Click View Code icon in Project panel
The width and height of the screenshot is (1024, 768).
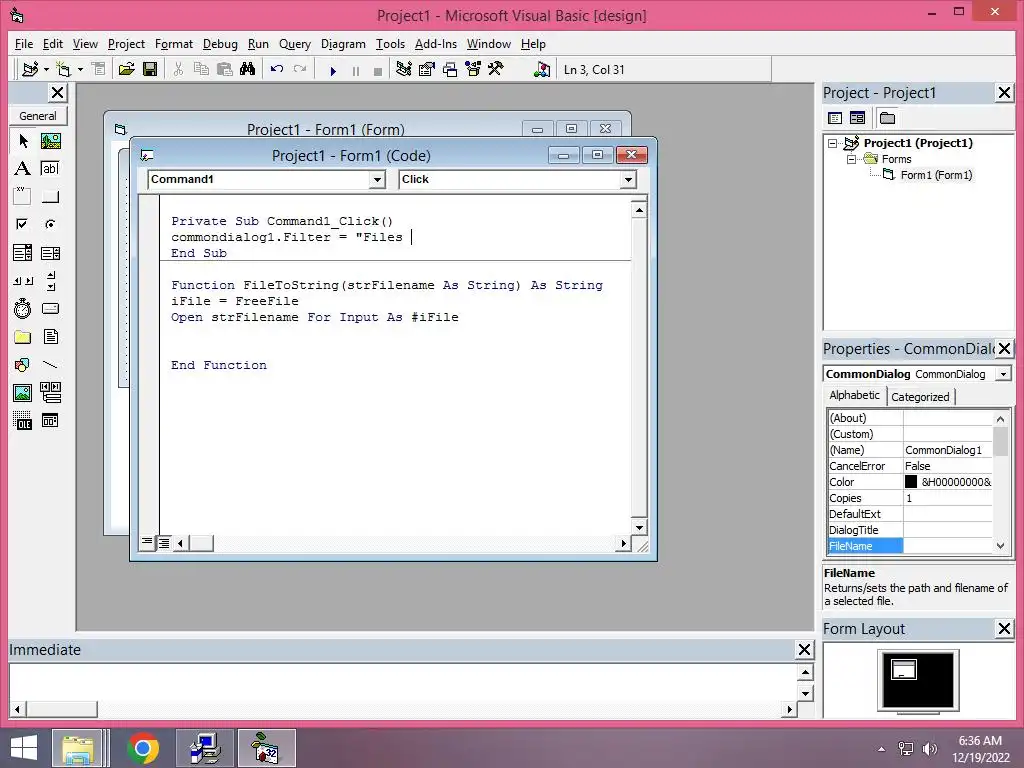pos(835,118)
